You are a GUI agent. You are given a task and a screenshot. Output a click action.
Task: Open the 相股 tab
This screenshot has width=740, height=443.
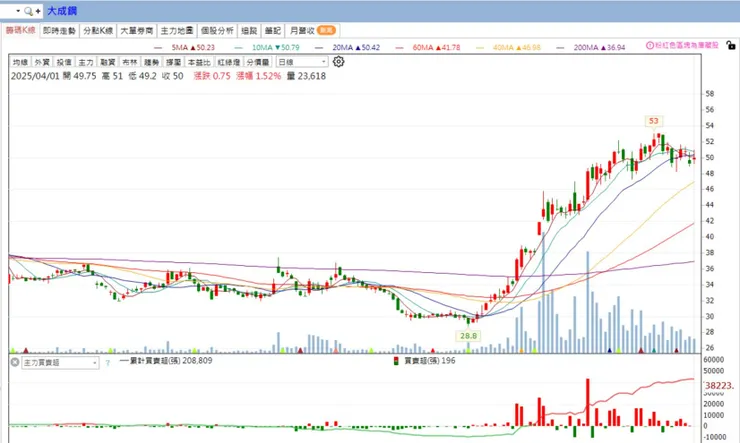[249, 31]
